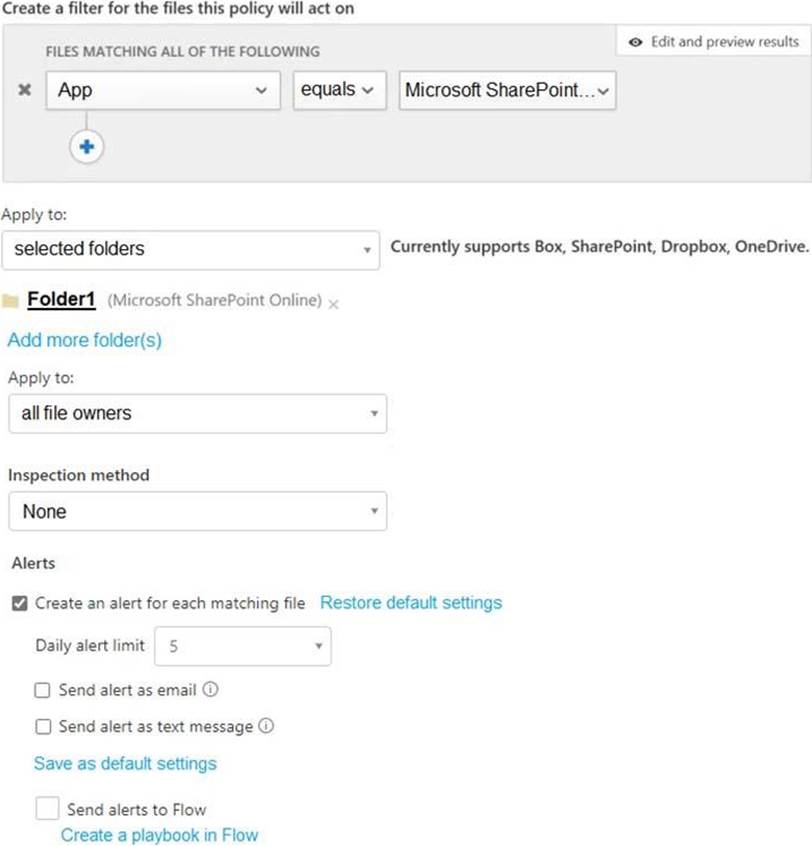The image size is (812, 846).
Task: Click the yellow Folder1 folder icon
Action: click(12, 301)
